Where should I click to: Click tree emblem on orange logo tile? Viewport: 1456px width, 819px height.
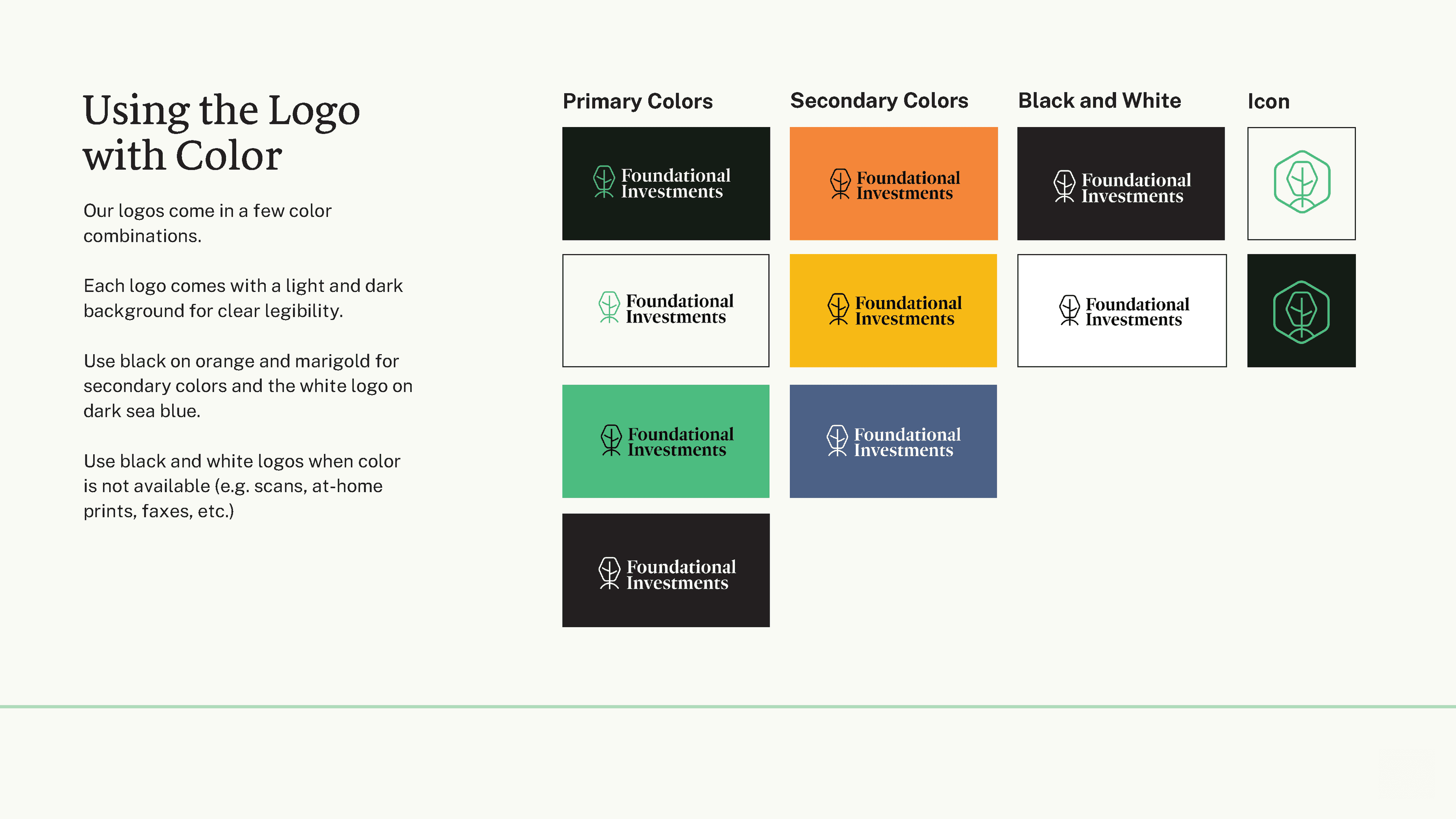[840, 184]
